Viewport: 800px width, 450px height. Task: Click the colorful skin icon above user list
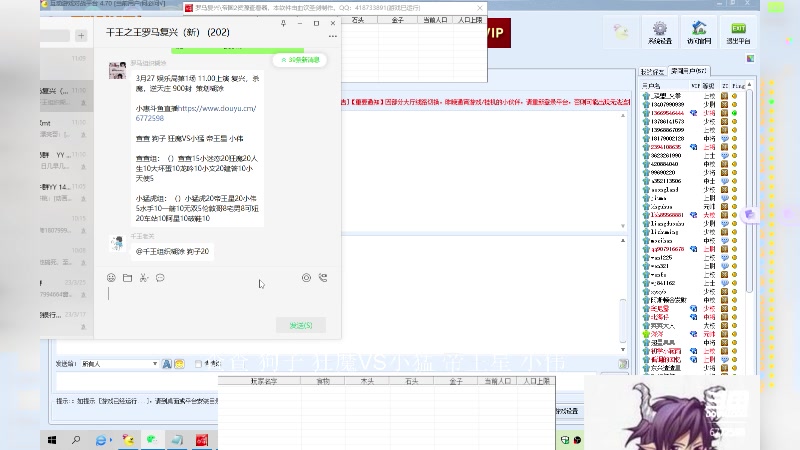pos(751,59)
